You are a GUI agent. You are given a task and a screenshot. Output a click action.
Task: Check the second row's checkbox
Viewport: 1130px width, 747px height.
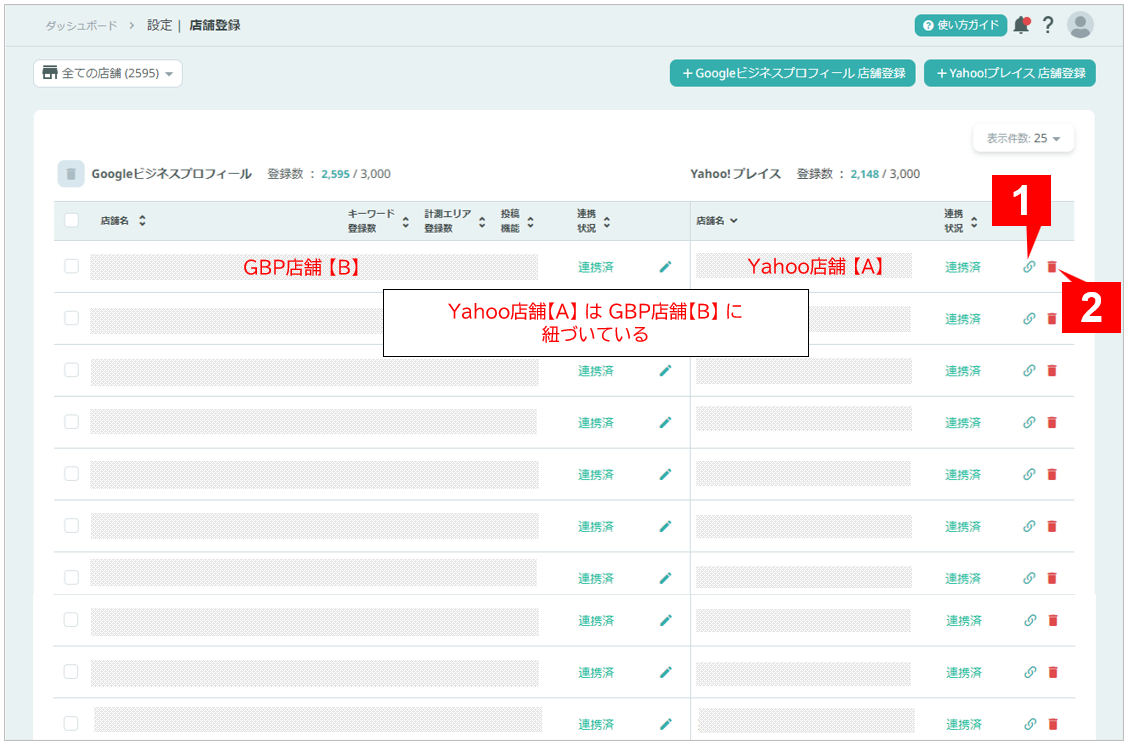(71, 318)
